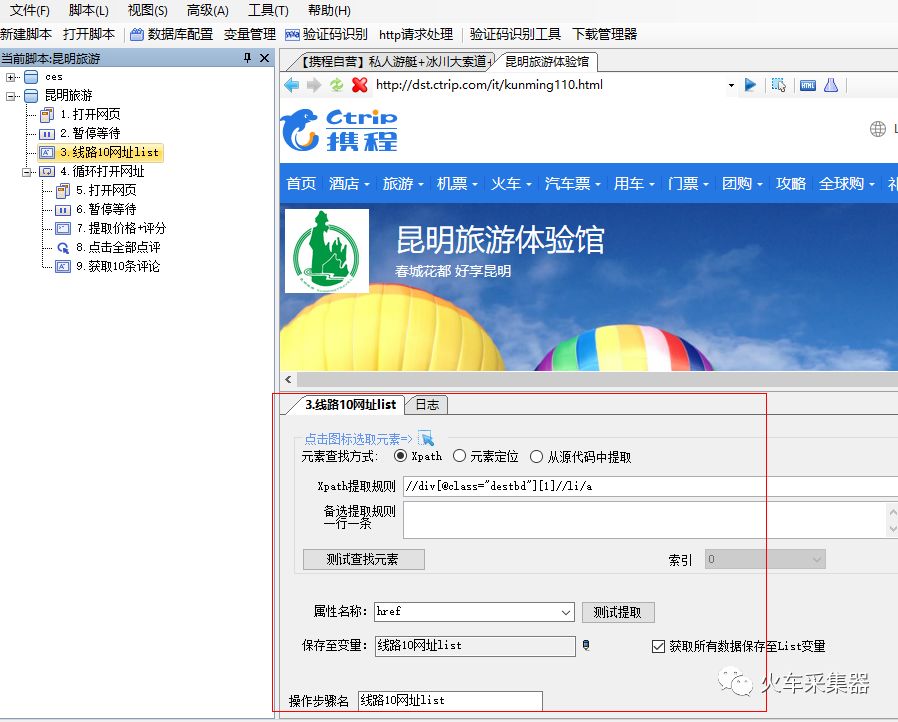The height and width of the screenshot is (722, 898).
Task: Select step 2 暂停等待 in tree
Action: click(x=90, y=133)
